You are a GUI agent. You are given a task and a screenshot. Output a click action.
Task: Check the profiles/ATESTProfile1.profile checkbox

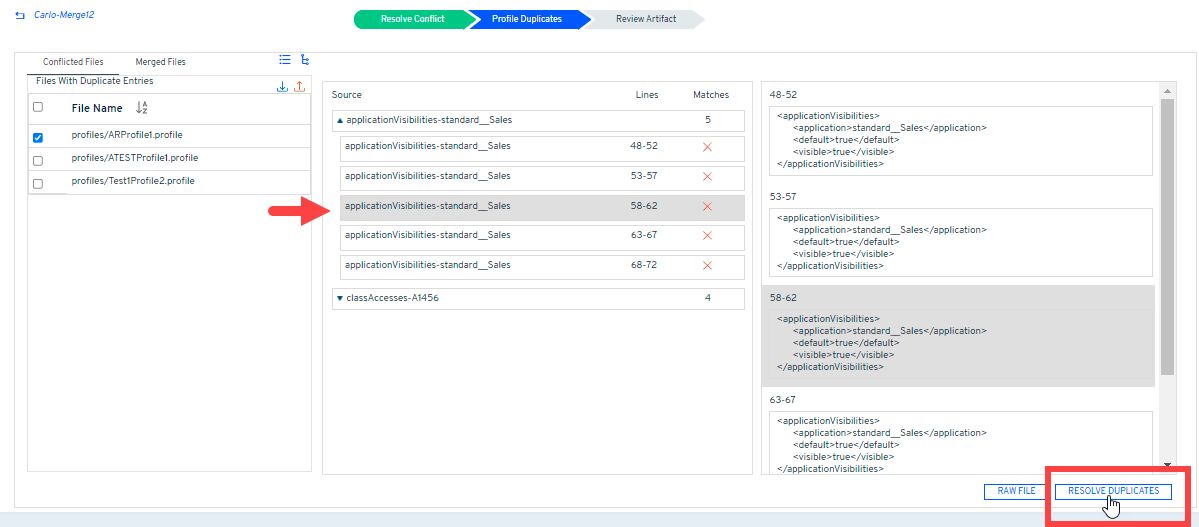[x=38, y=161]
